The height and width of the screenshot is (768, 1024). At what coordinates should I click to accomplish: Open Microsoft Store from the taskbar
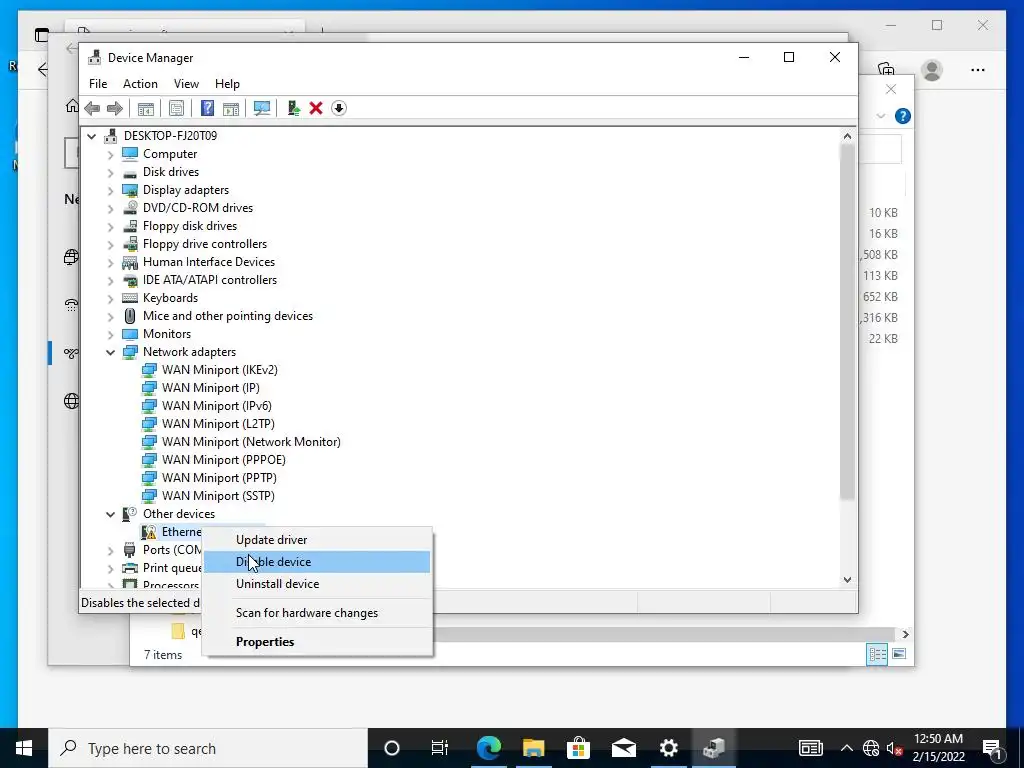pyautogui.click(x=579, y=748)
